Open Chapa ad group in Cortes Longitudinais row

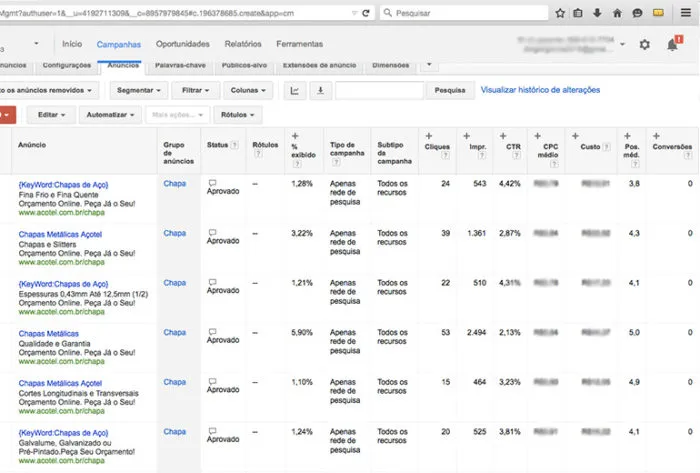[x=175, y=382]
